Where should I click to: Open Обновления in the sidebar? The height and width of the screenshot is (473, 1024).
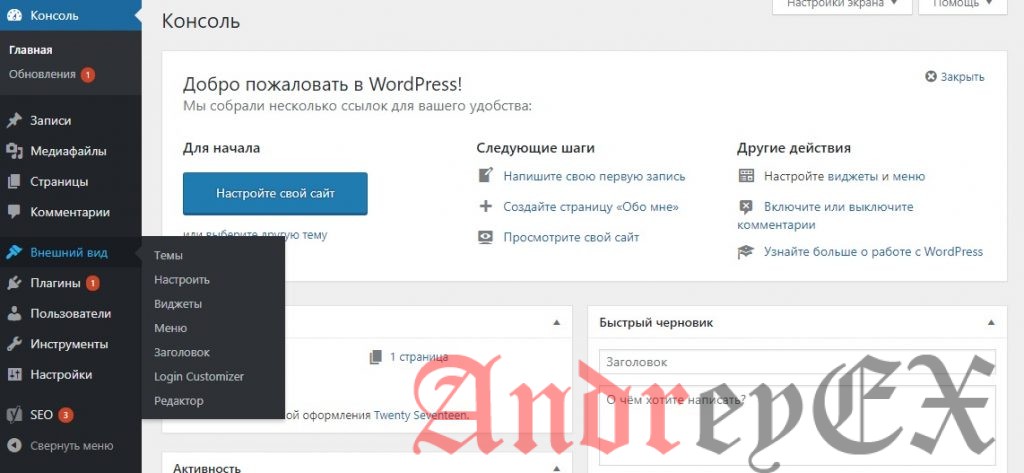pyautogui.click(x=42, y=74)
